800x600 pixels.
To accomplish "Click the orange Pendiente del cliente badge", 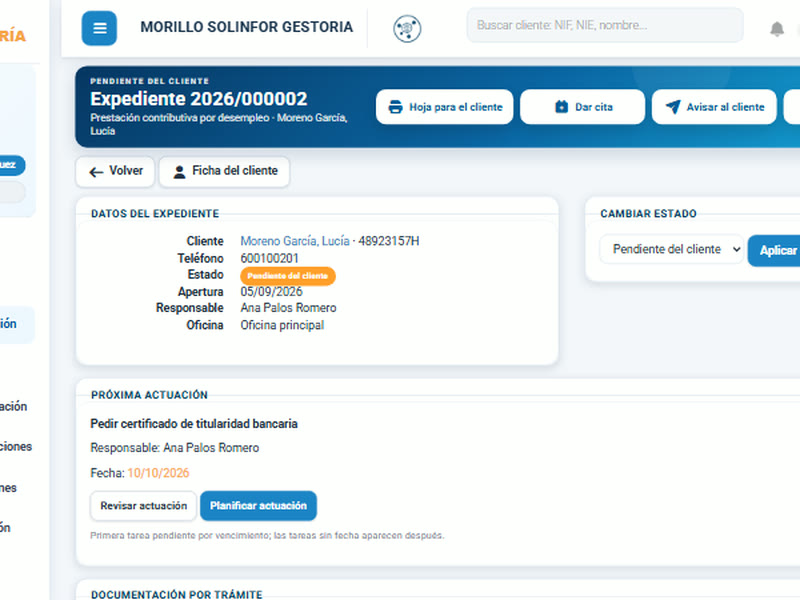I will click(288, 276).
